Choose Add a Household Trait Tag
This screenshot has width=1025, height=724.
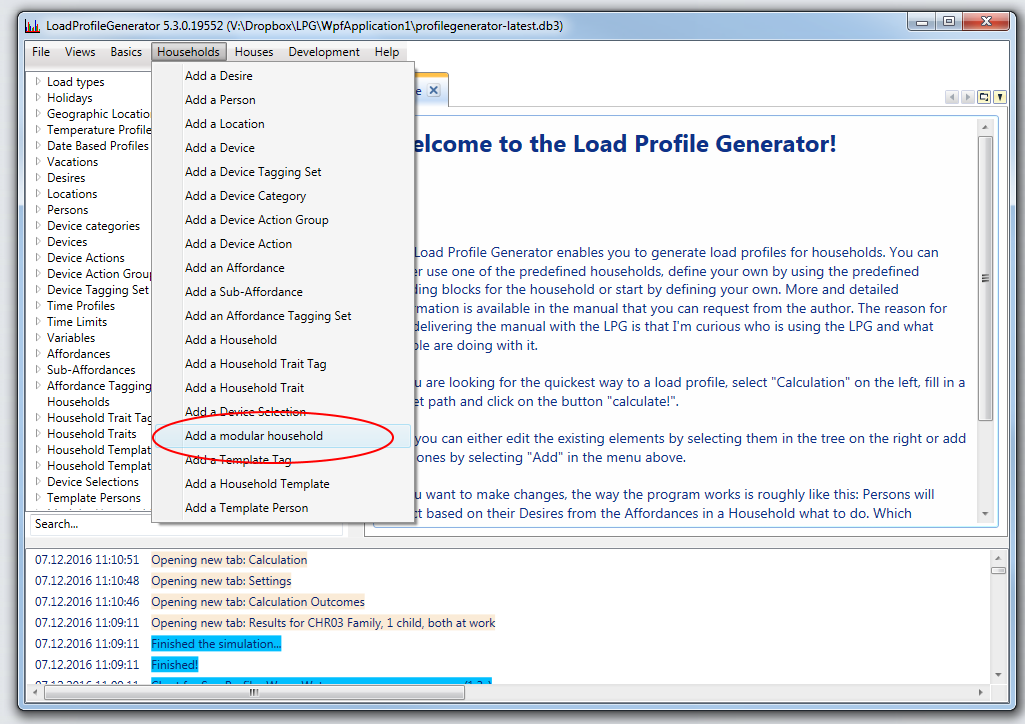(x=283, y=364)
